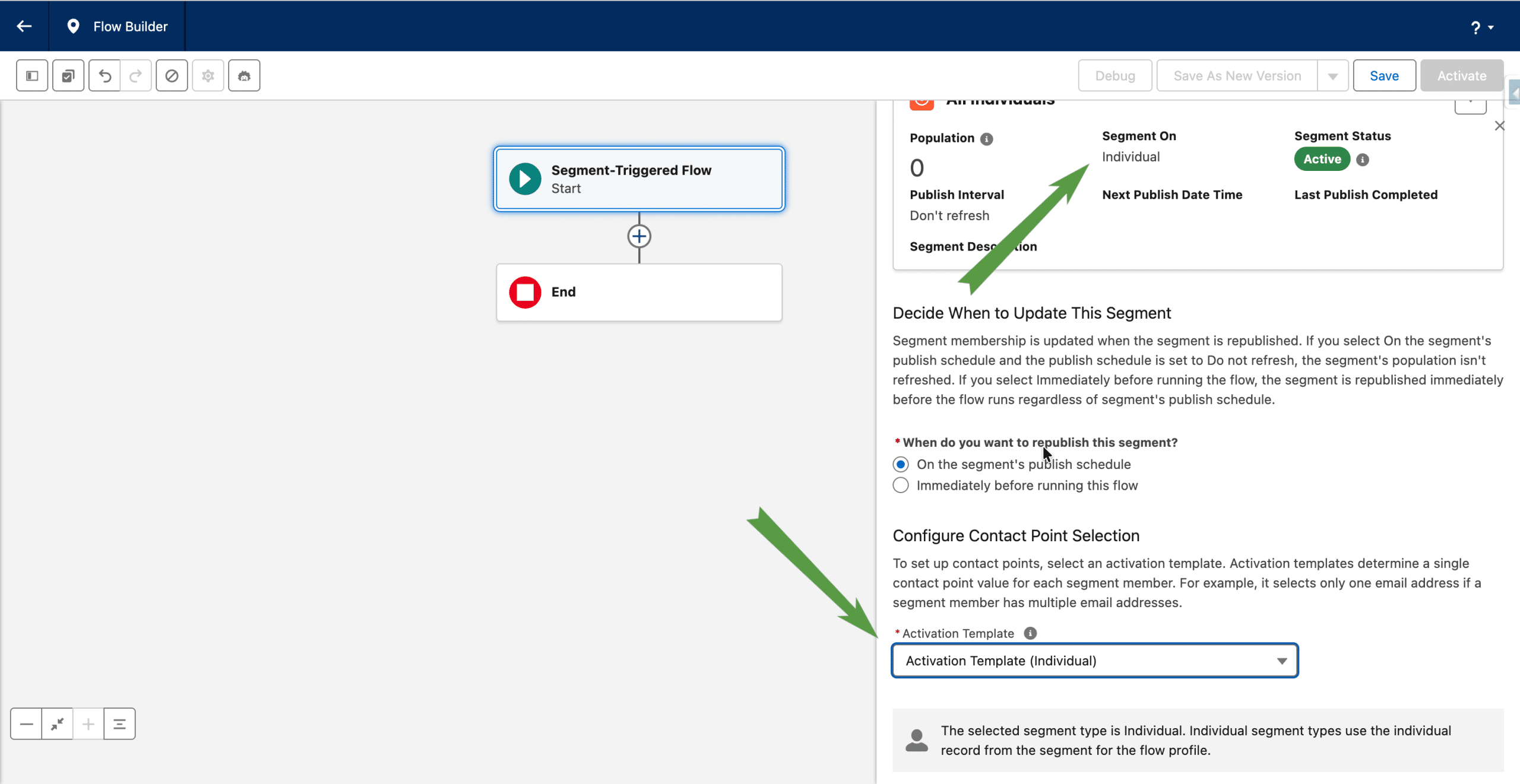Select the Segment-Triggered Flow Start node
This screenshot has width=1520, height=784.
point(639,179)
